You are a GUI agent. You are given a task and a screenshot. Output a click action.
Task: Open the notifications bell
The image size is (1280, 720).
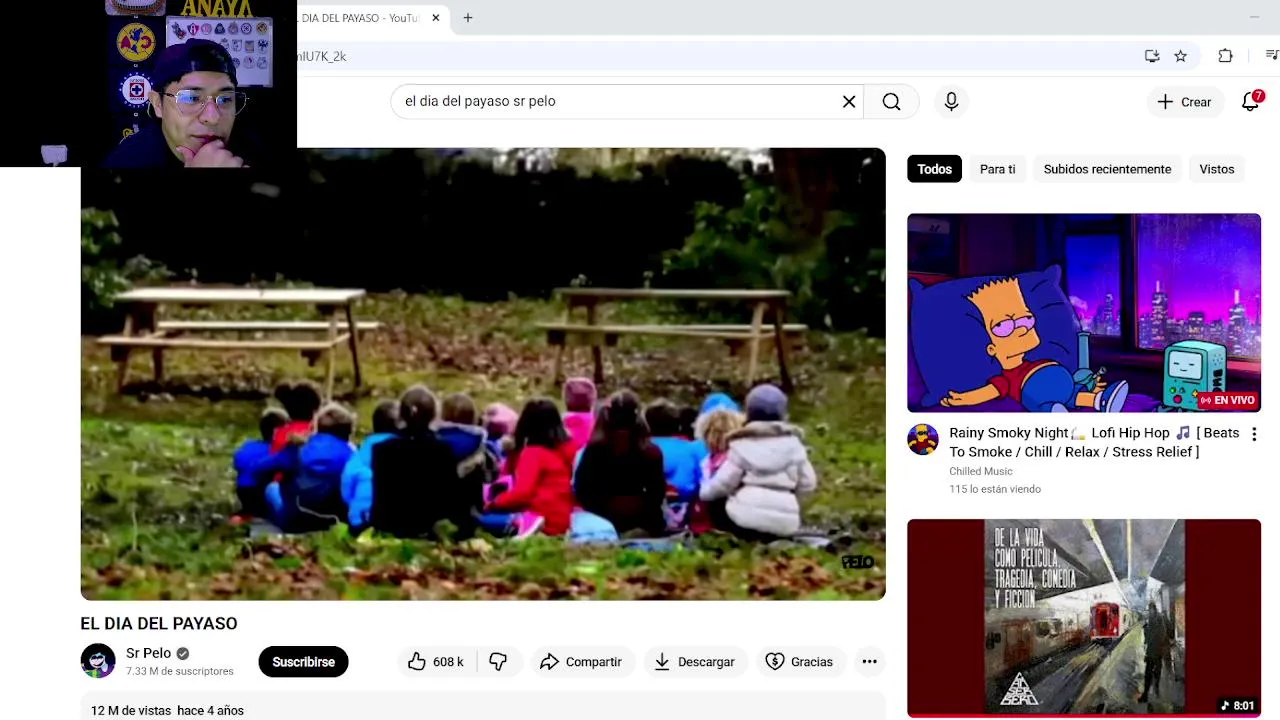pyautogui.click(x=1251, y=101)
